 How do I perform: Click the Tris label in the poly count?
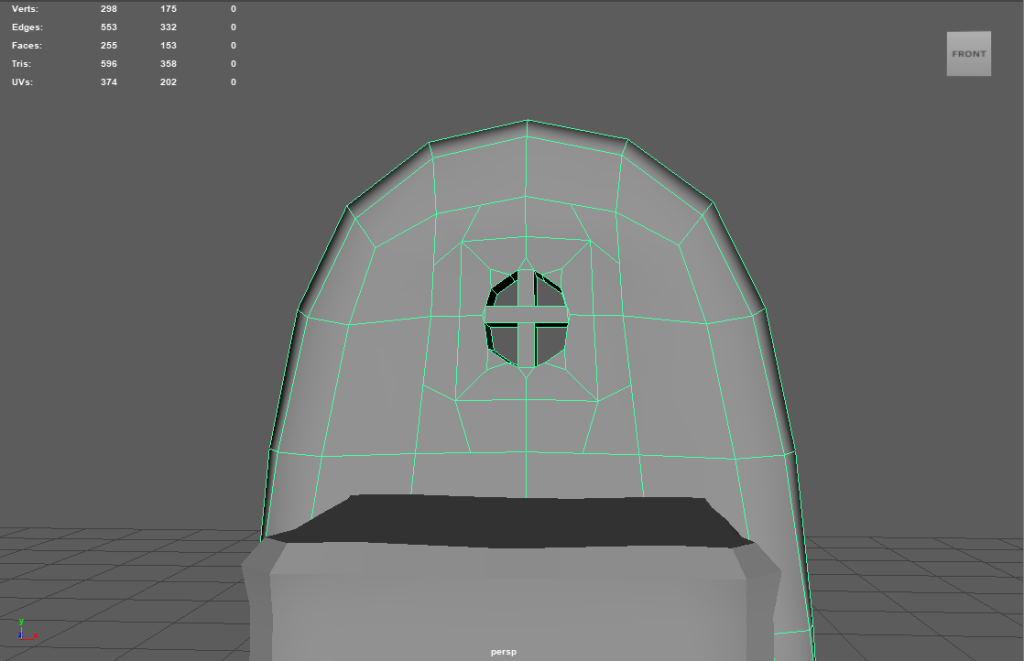pyautogui.click(x=22, y=64)
